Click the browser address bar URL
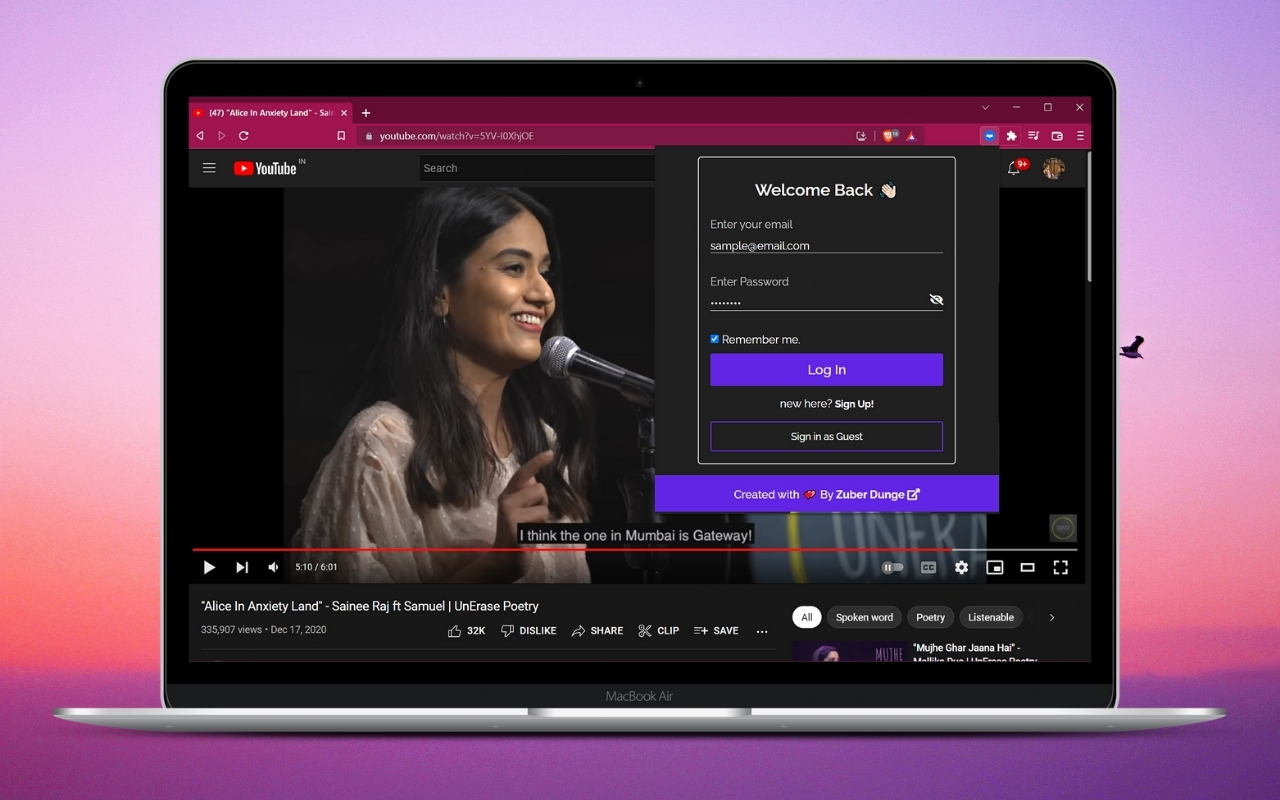Viewport: 1280px width, 800px height. (457, 136)
